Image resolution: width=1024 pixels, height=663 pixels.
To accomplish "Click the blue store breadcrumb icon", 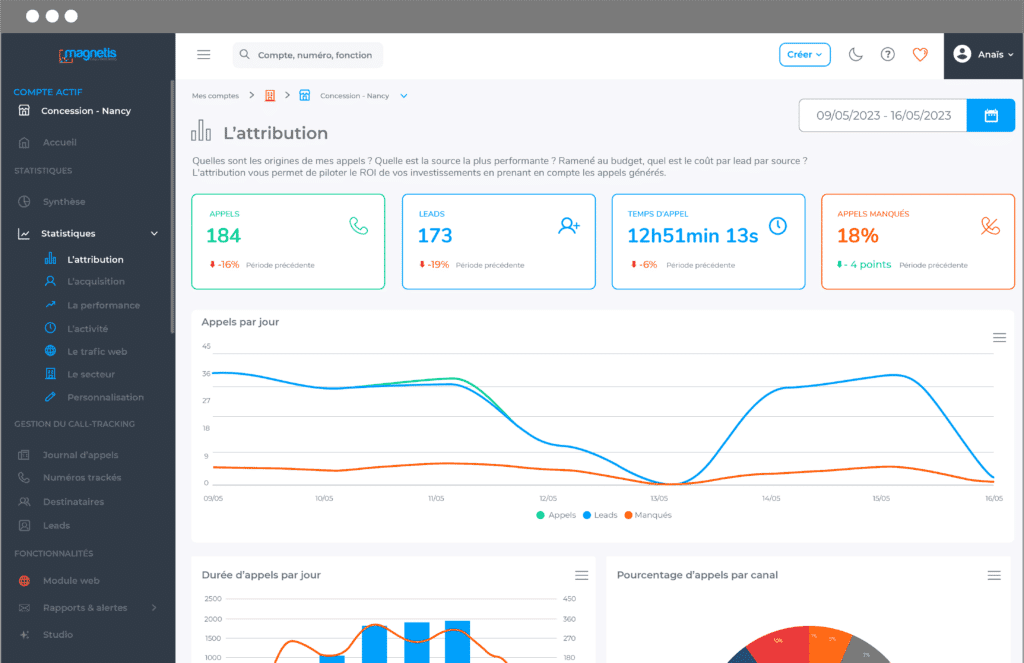I will point(304,96).
